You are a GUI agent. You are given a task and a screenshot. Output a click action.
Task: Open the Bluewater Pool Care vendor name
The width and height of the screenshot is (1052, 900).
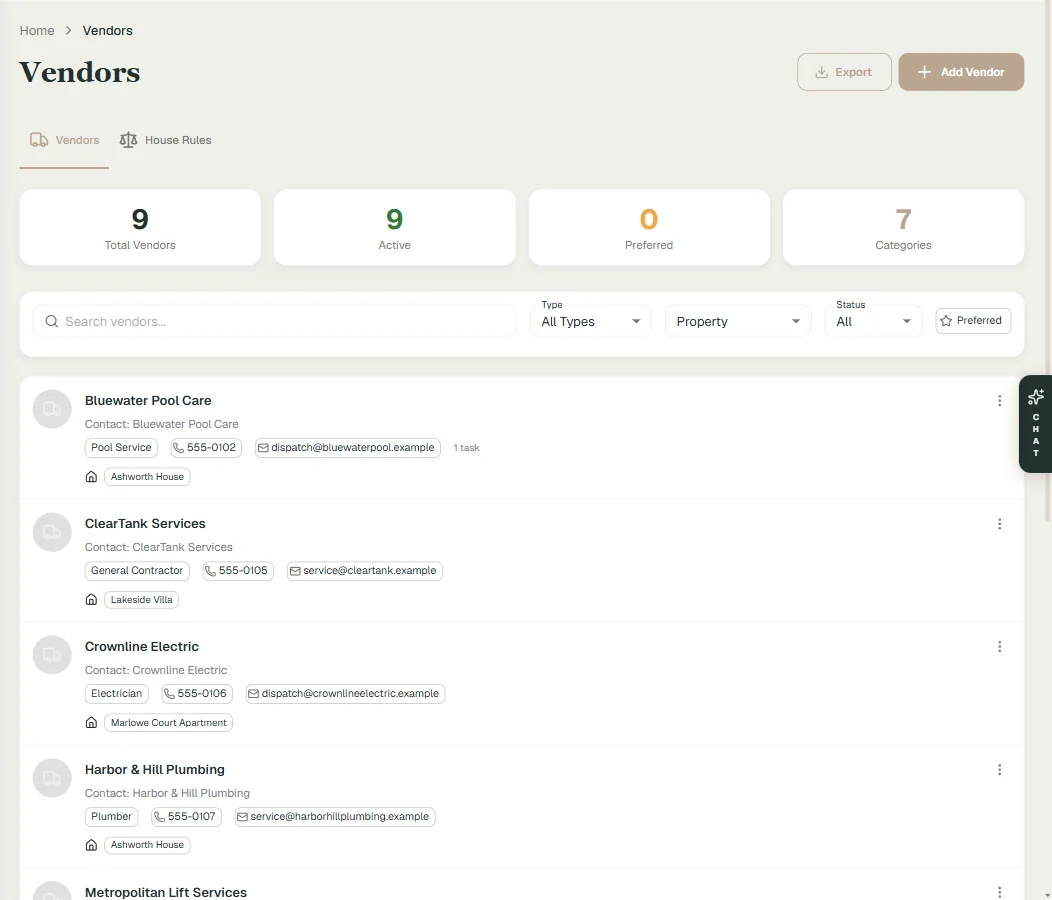click(148, 401)
